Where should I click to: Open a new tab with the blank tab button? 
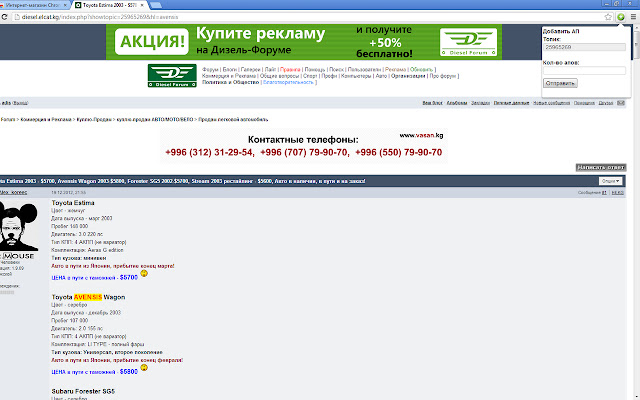156,5
